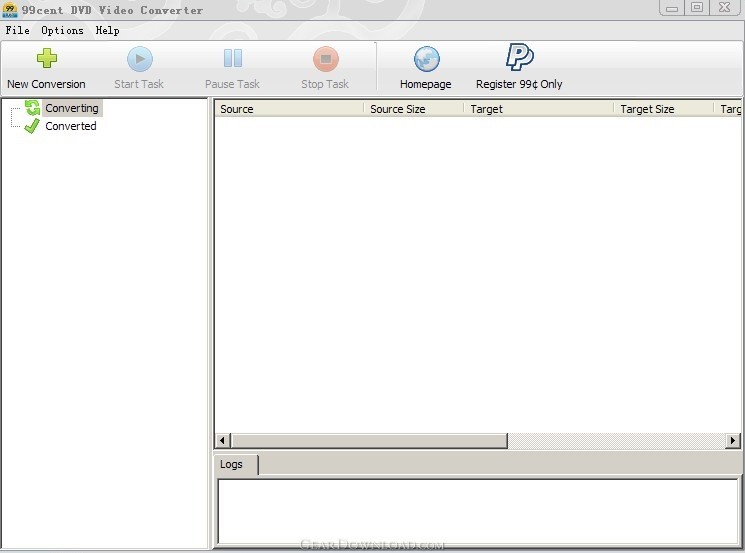This screenshot has height=553, width=745.
Task: Open the Options menu
Action: pos(62,30)
